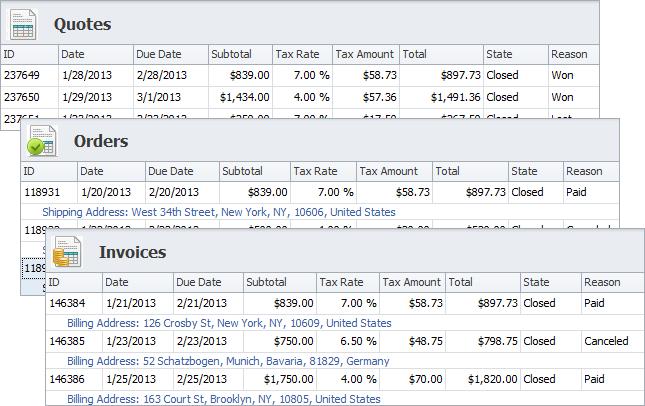Image resolution: width=645 pixels, height=406 pixels.
Task: Select invoice row 146385
Action: click(x=74, y=341)
